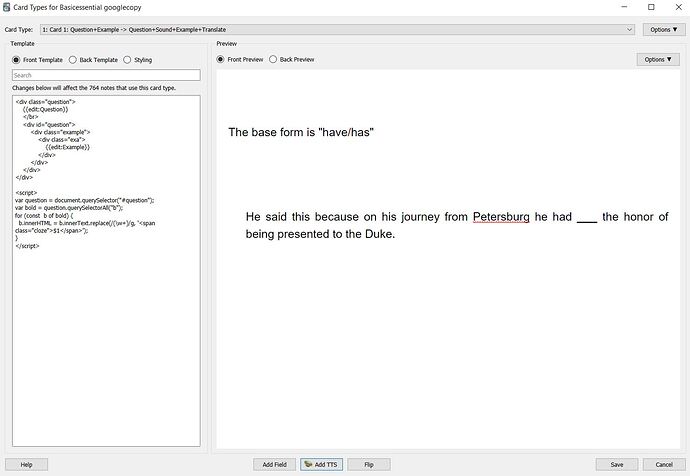This screenshot has height=476, width=690.
Task: Click the 'Changes below will affect the 764 notes' notice
Action: click(x=94, y=88)
